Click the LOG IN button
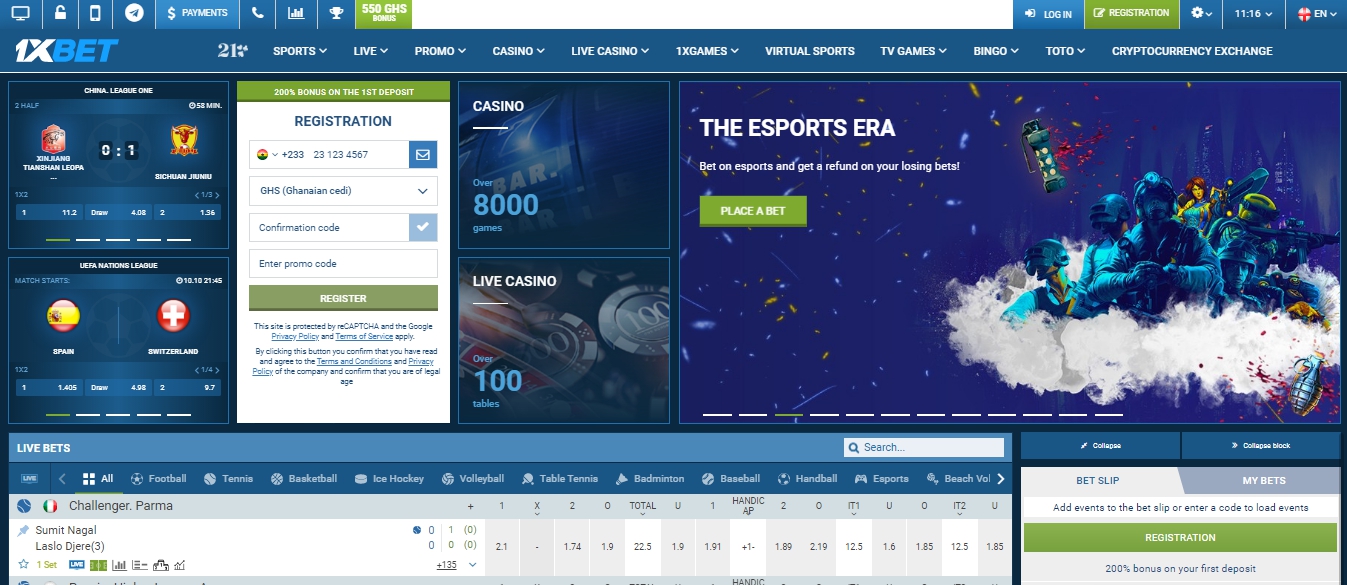Screen dimensions: 1347x585 point(1048,14)
